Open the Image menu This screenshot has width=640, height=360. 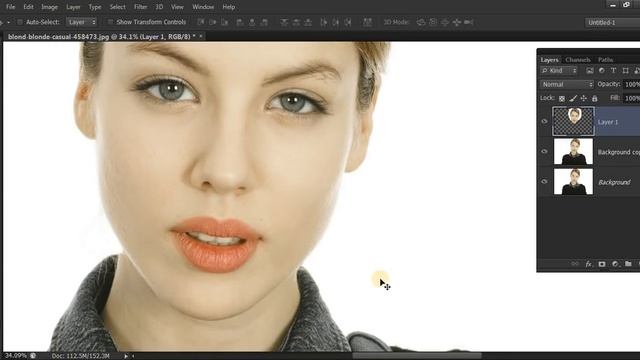coord(49,7)
